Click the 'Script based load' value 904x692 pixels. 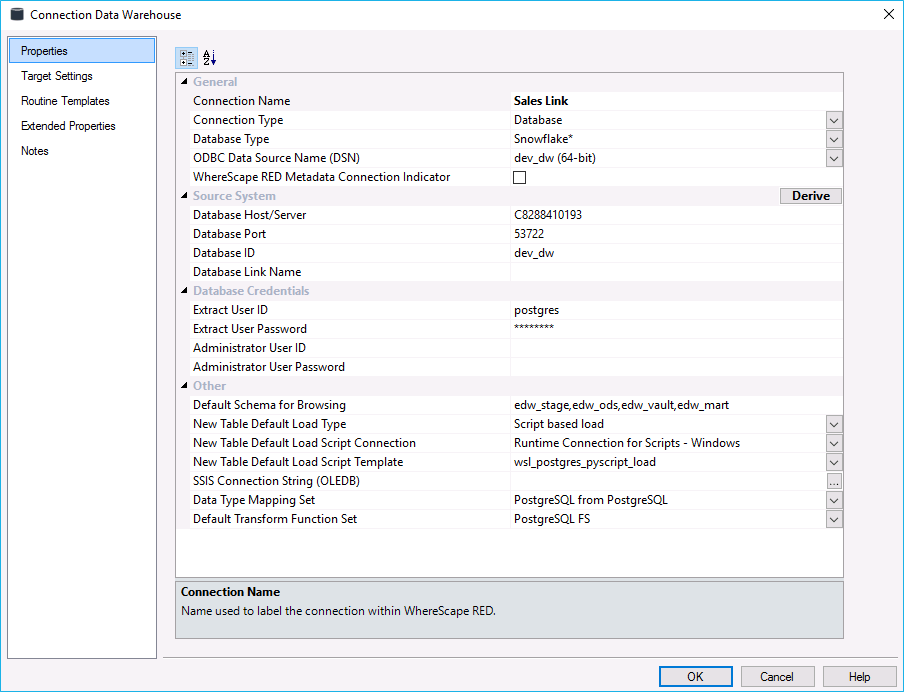pos(559,424)
